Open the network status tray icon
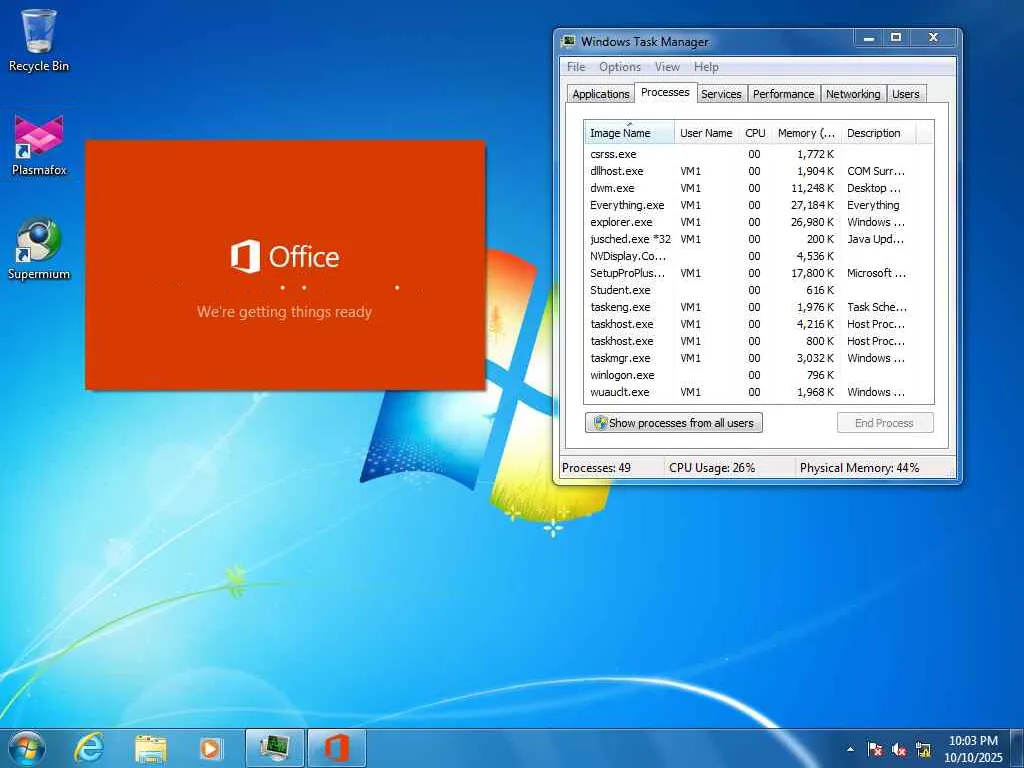 click(x=923, y=749)
